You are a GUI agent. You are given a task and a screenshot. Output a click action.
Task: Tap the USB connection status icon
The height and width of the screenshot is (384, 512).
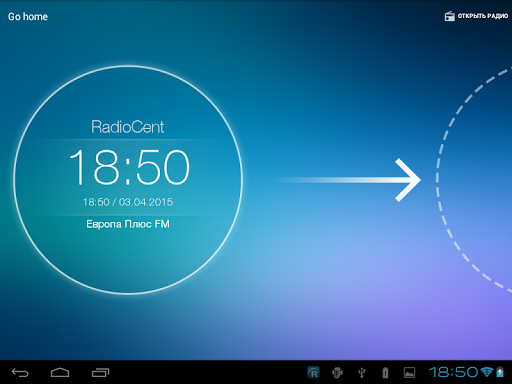point(362,373)
